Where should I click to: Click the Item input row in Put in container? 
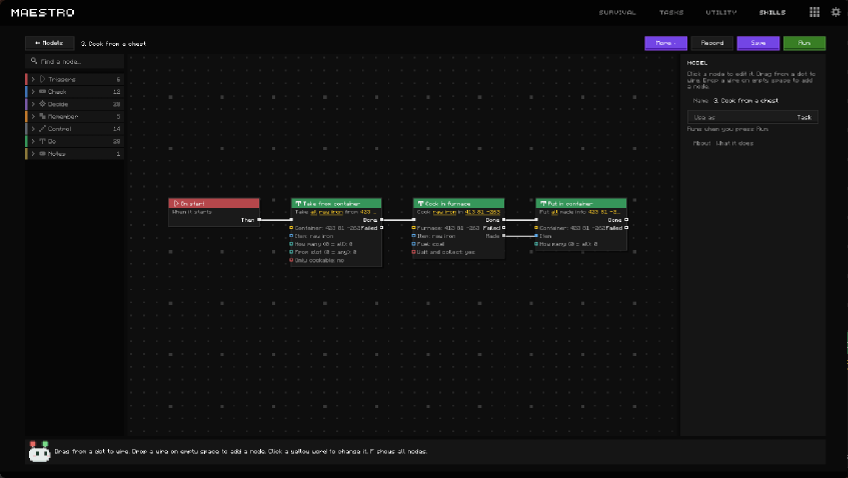pos(545,236)
